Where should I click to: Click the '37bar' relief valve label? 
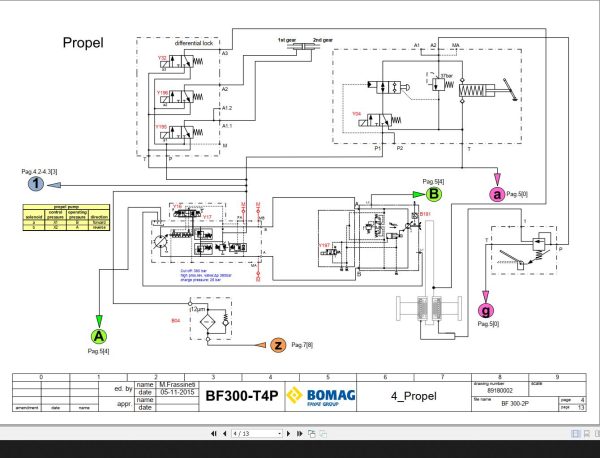[x=446, y=76]
